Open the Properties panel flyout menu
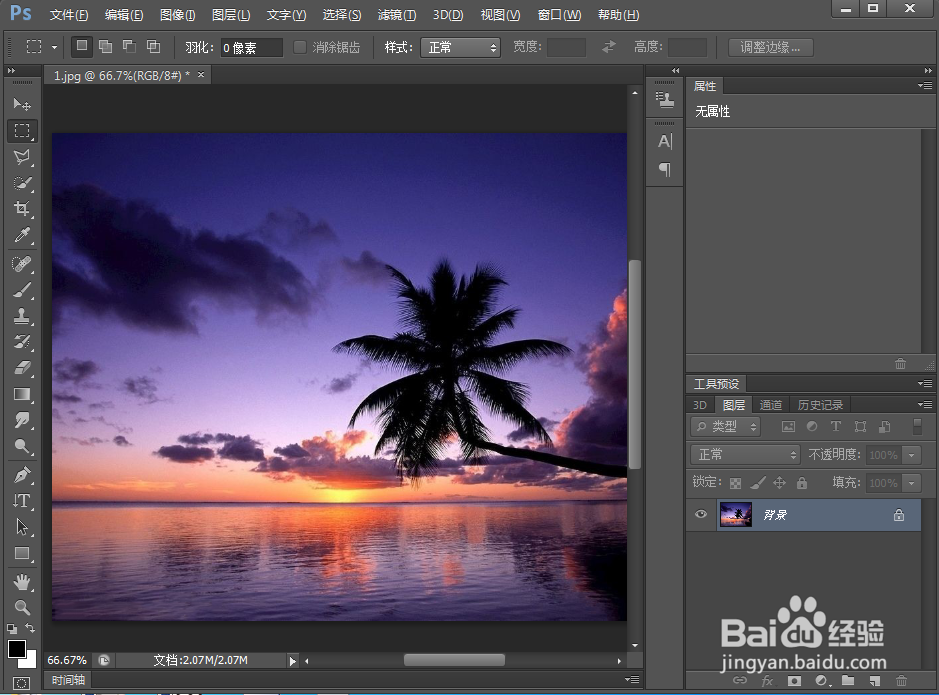 coord(925,86)
